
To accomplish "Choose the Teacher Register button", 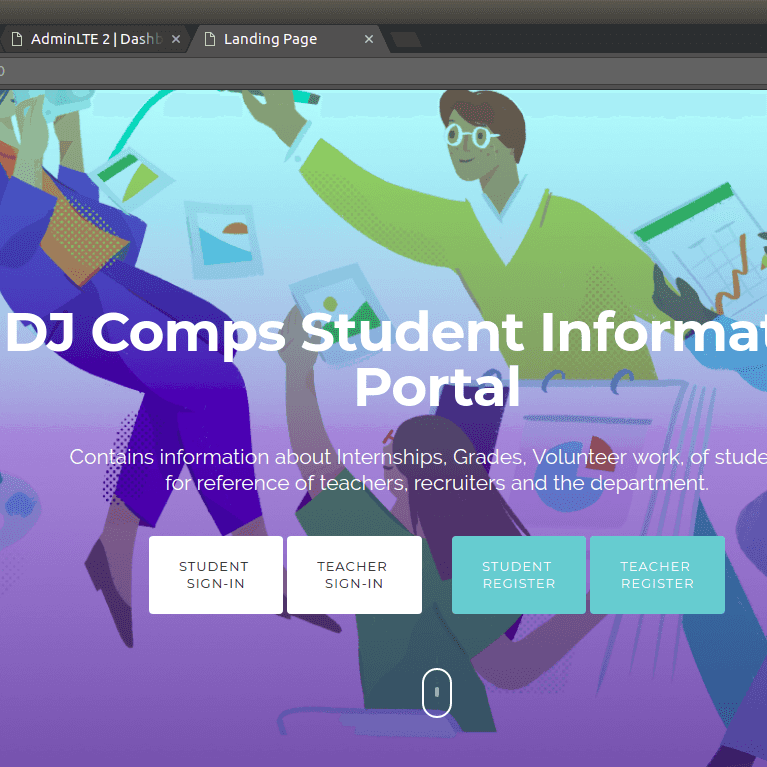I will pos(657,575).
